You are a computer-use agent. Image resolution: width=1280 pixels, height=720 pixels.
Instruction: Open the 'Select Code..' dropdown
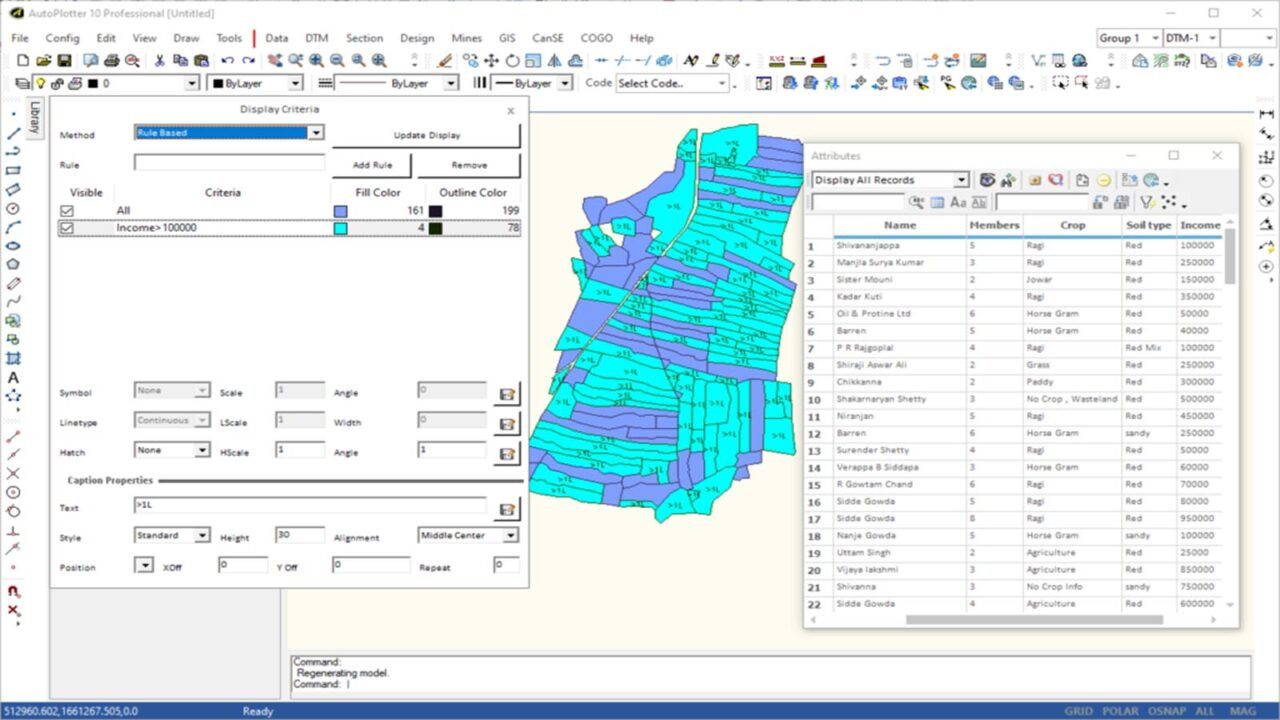coord(722,84)
